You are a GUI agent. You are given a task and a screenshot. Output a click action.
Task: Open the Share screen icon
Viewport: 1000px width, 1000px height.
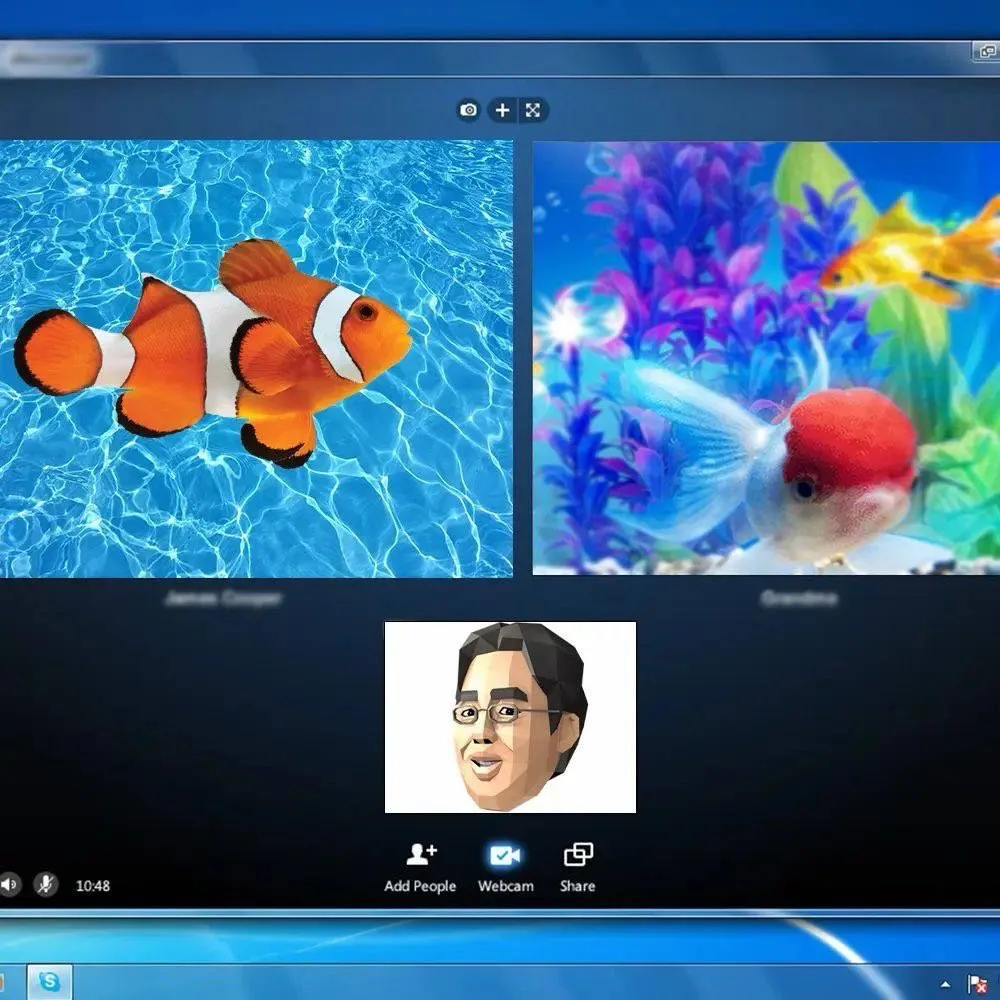[x=578, y=855]
